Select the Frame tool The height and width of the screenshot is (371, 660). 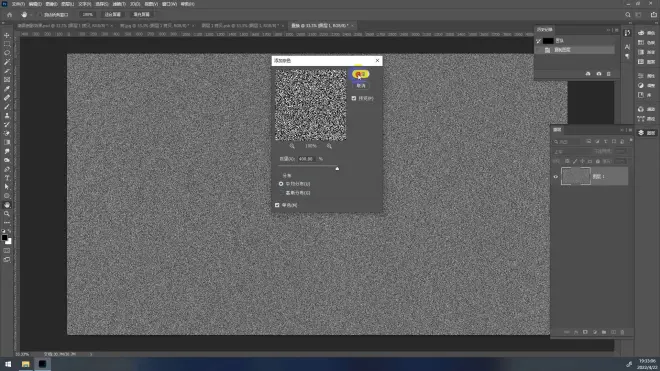point(7,80)
